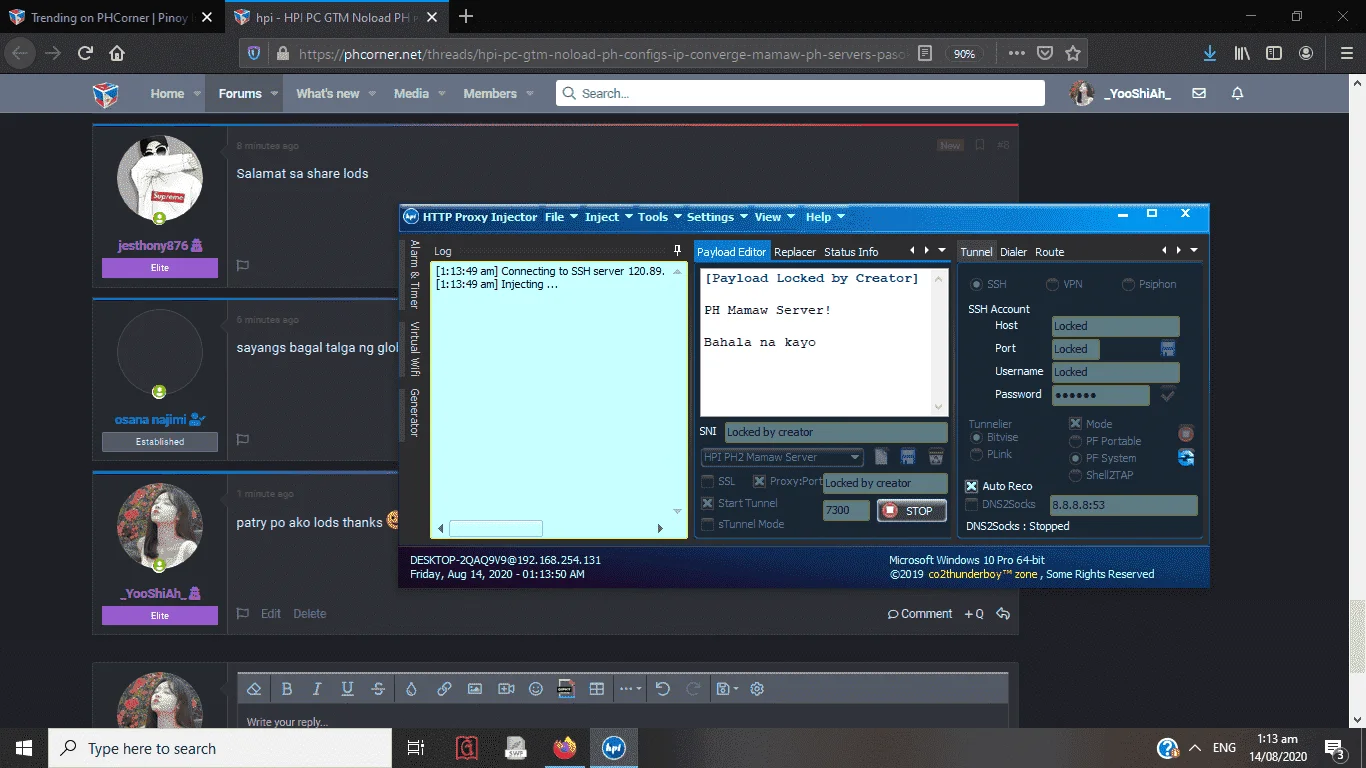Select Shell2TAP radio option
The width and height of the screenshot is (1366, 768).
click(1075, 475)
